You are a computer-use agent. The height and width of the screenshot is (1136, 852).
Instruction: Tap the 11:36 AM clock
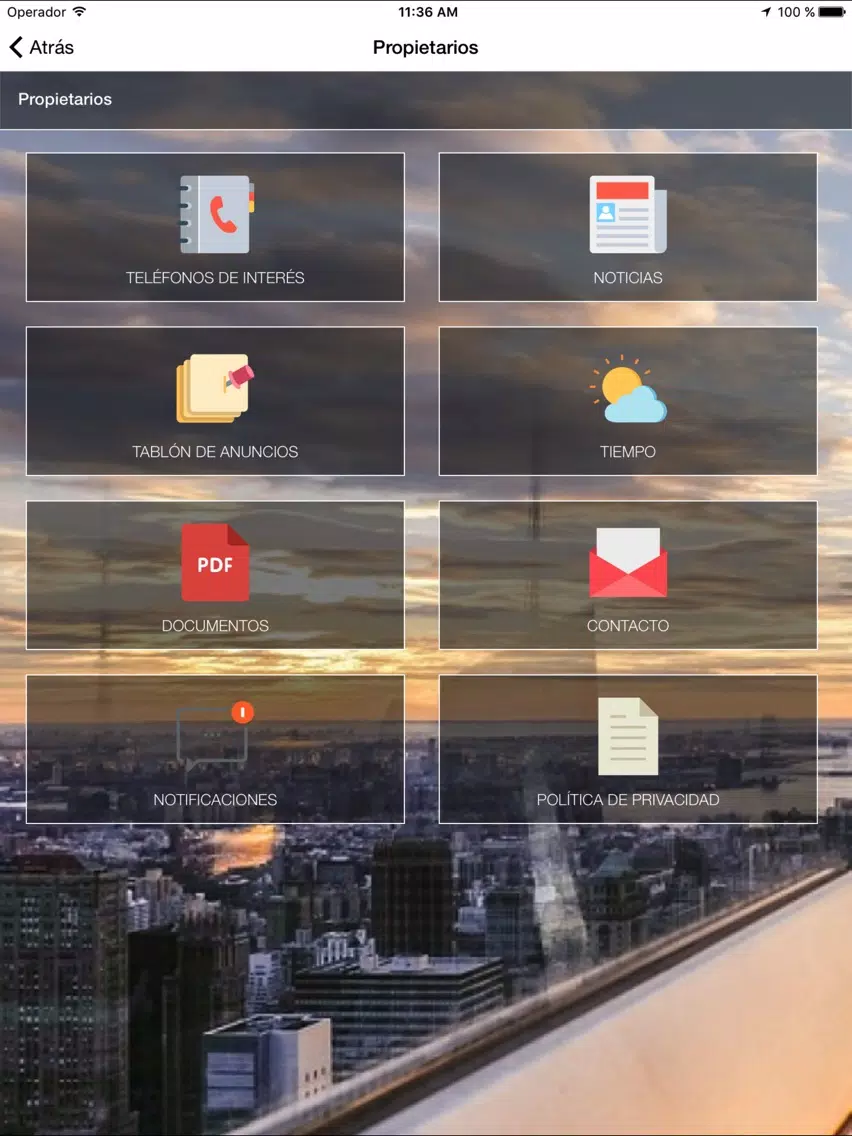click(x=427, y=12)
